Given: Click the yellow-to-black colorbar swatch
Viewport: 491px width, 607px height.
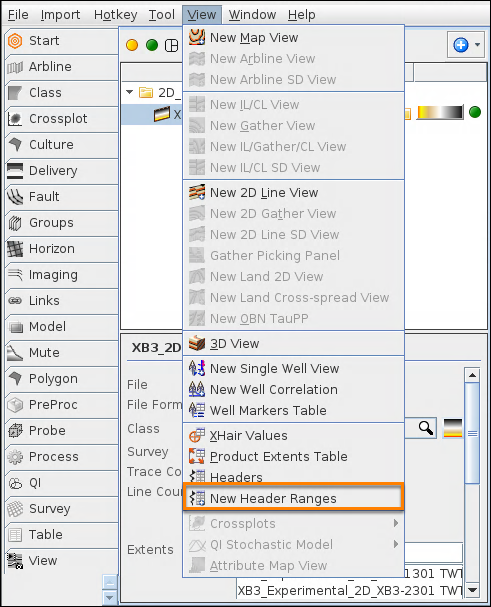Looking at the screenshot, I should (x=440, y=112).
